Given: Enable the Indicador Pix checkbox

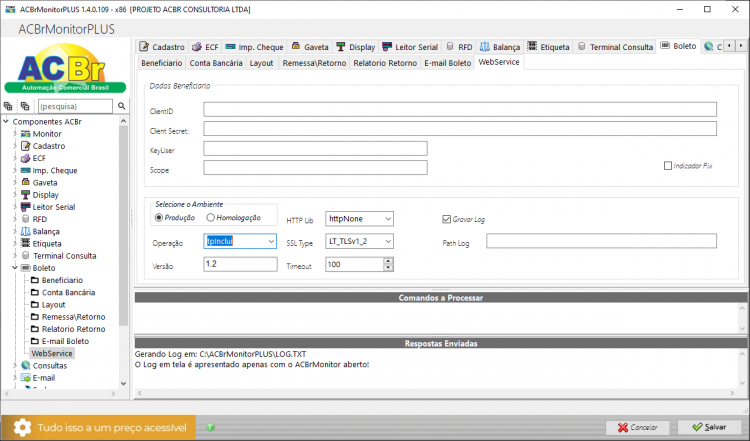Looking at the screenshot, I should pos(668,166).
